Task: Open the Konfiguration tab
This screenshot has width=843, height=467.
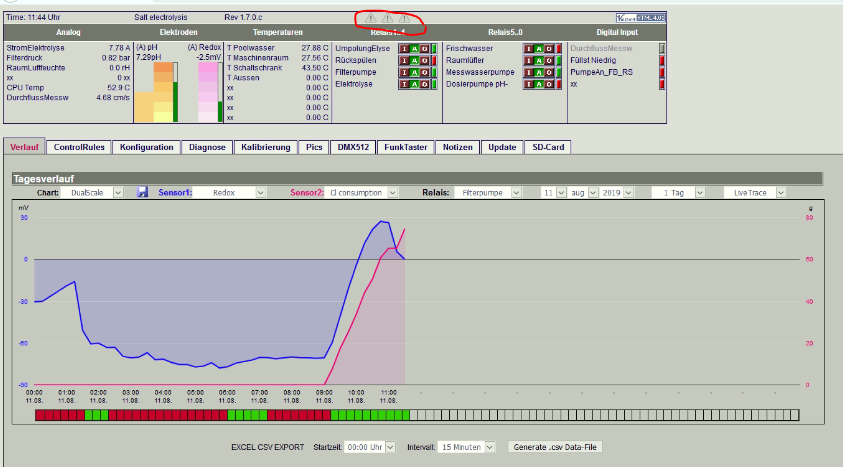Action: [x=146, y=147]
